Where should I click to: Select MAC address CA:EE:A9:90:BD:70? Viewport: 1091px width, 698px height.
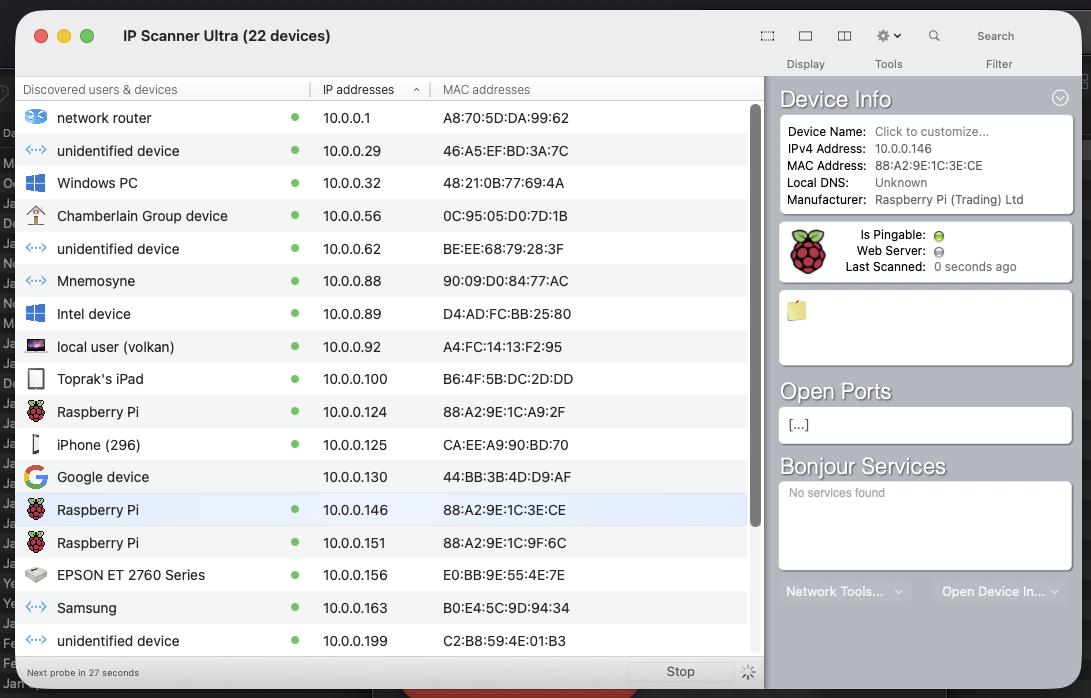point(505,445)
